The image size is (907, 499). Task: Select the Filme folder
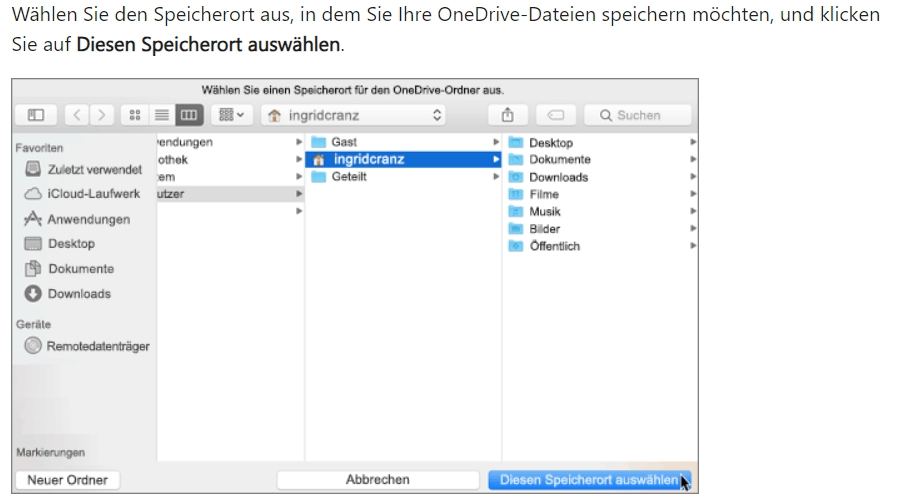pos(601,194)
